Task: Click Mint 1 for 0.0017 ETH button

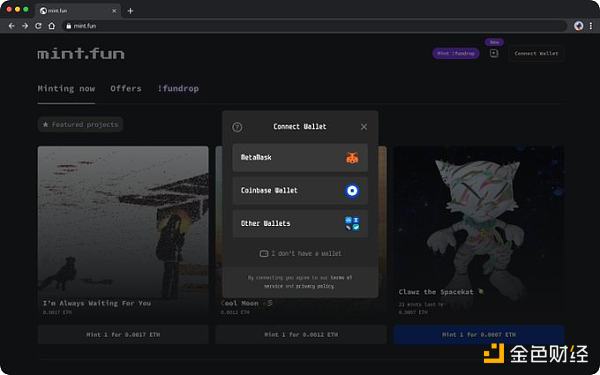Action: point(123,334)
